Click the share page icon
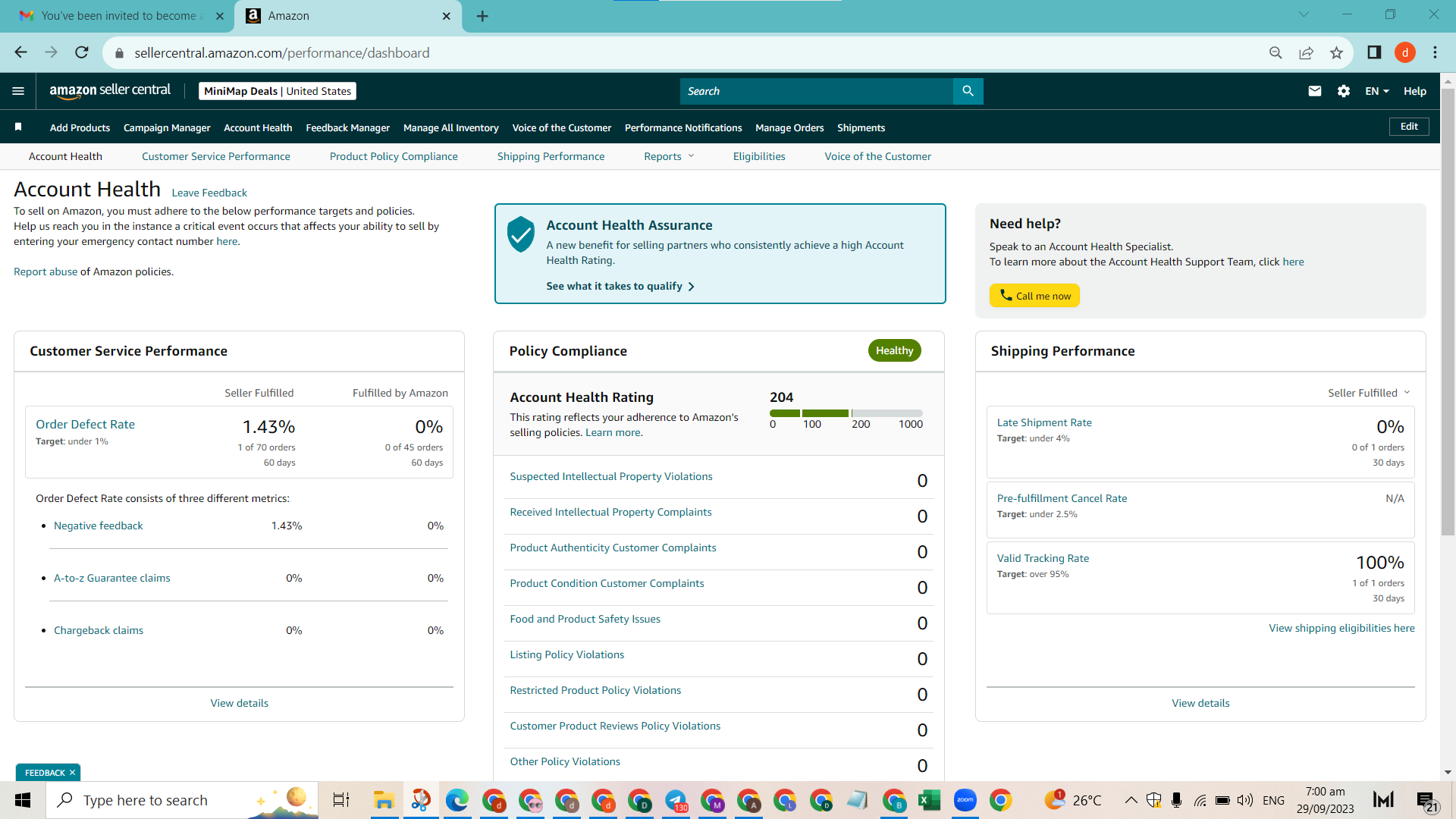 (x=1306, y=52)
